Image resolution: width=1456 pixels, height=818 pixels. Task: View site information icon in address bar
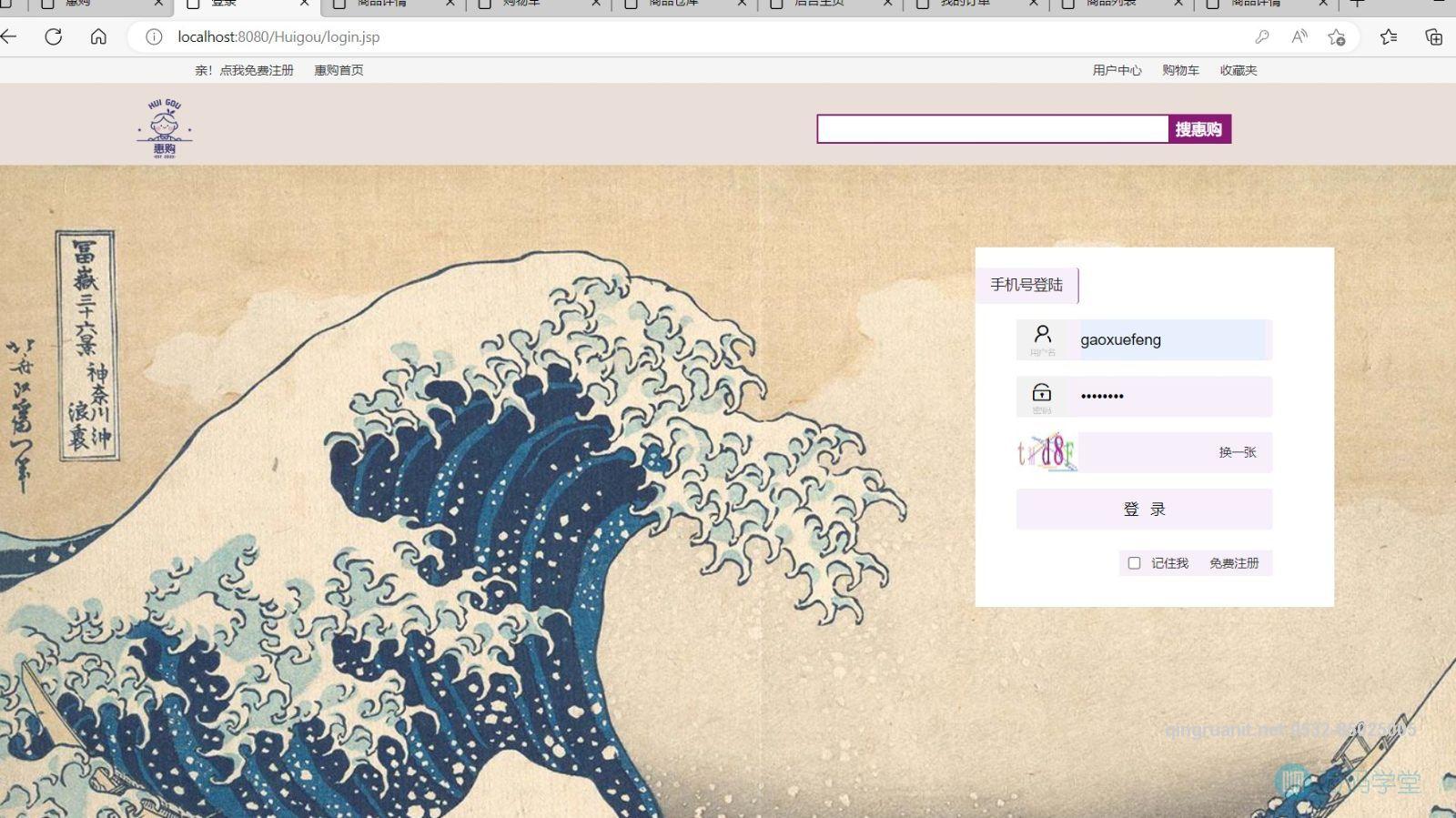154,37
